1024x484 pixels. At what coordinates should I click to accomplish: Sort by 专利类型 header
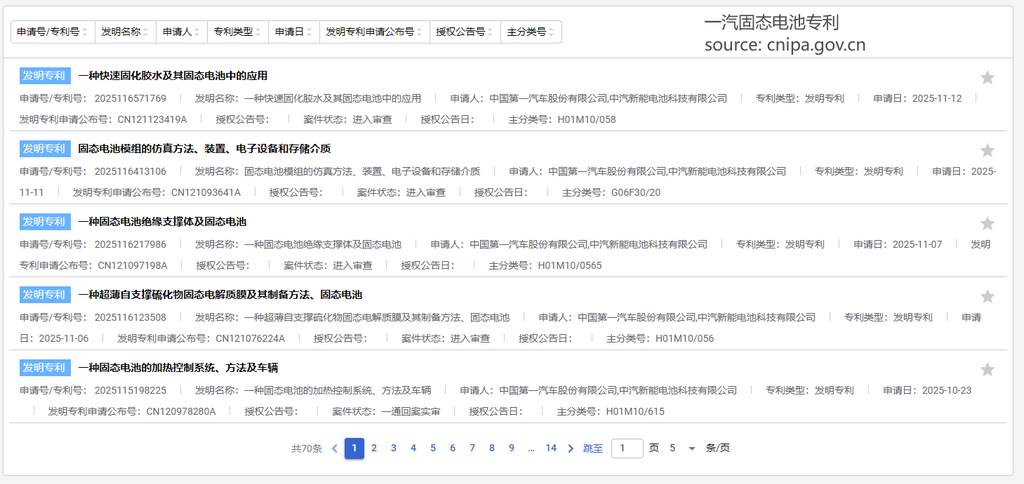237,32
